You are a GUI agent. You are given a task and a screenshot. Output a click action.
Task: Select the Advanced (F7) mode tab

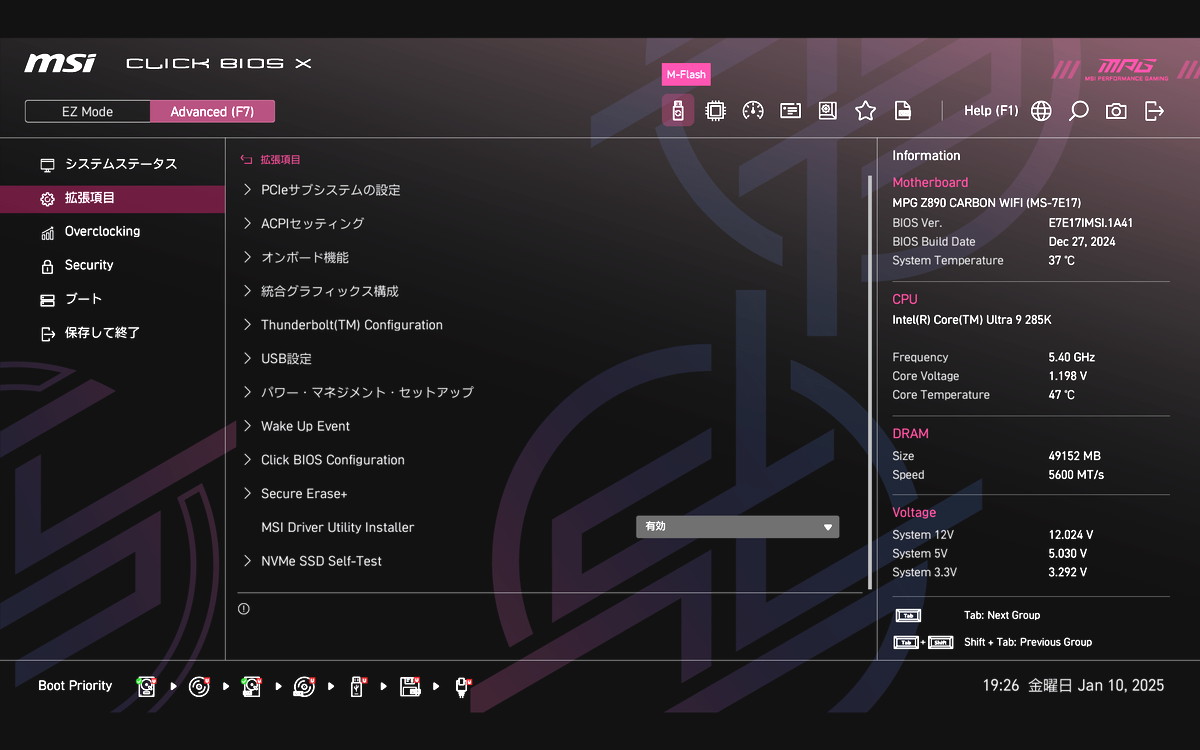point(212,111)
